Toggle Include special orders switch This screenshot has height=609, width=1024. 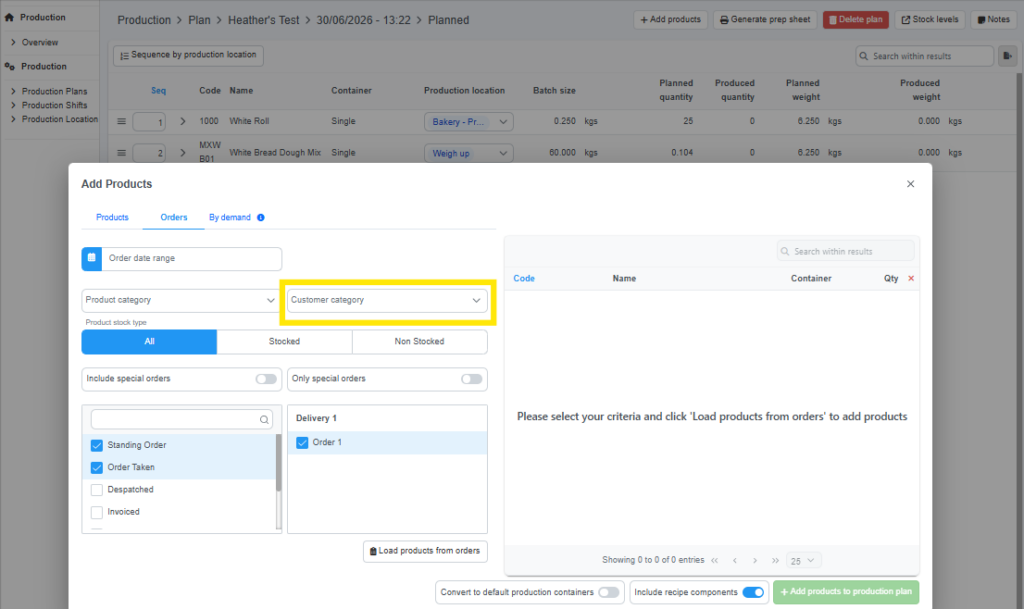266,379
